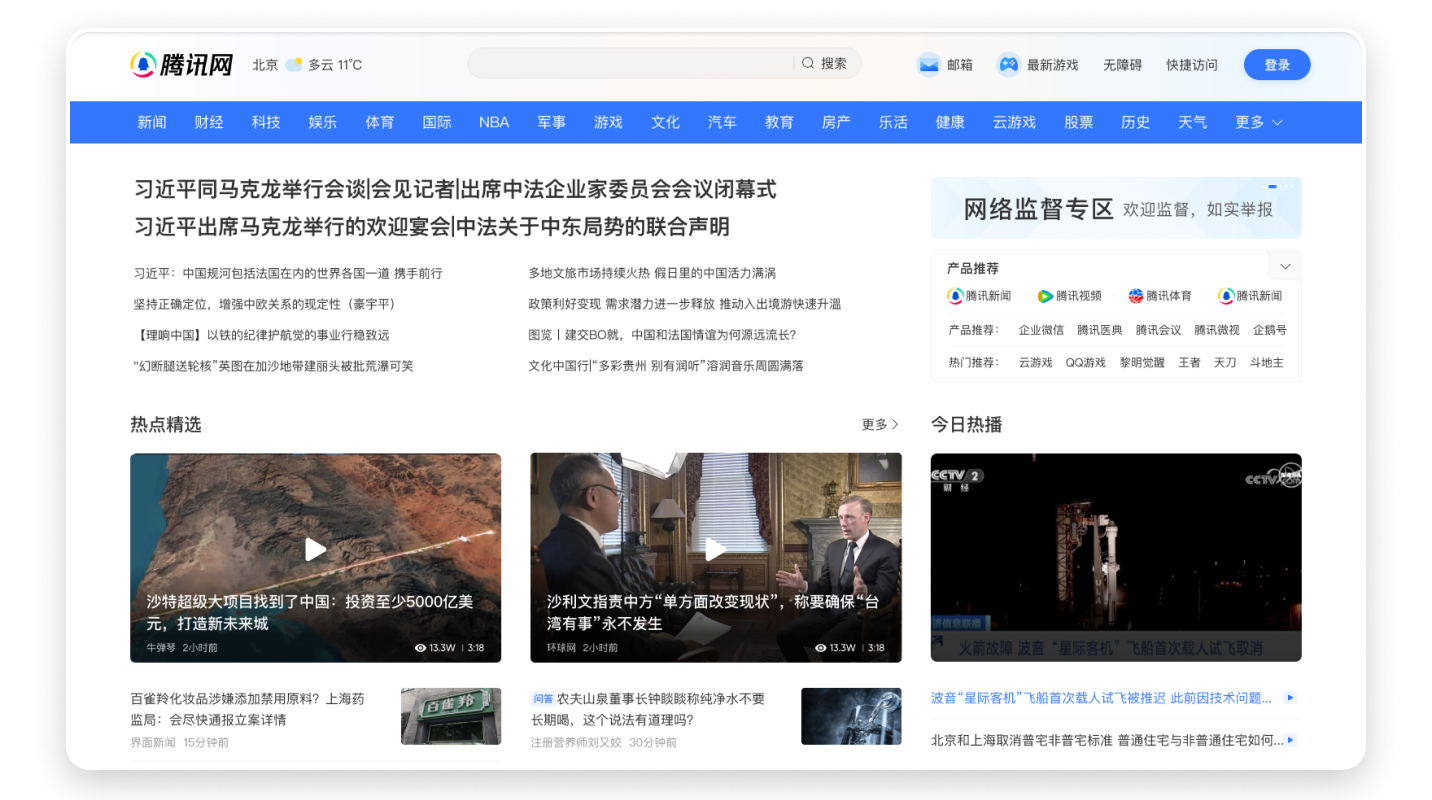1432x800 pixels.
Task: Open the 娱乐 channel
Action: coord(323,122)
